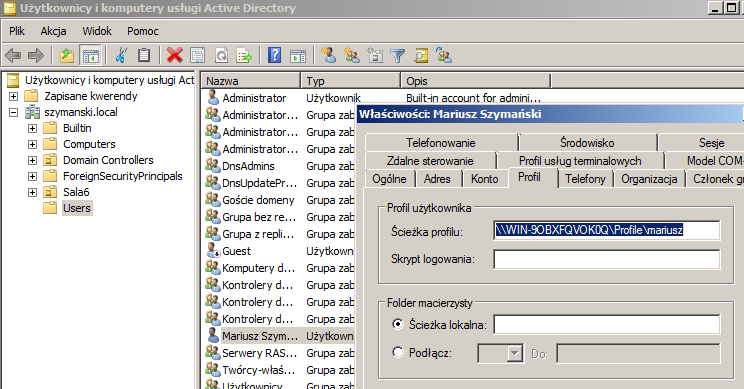Expand the Zapisane kwerendy node
The width and height of the screenshot is (744, 389).
13,96
